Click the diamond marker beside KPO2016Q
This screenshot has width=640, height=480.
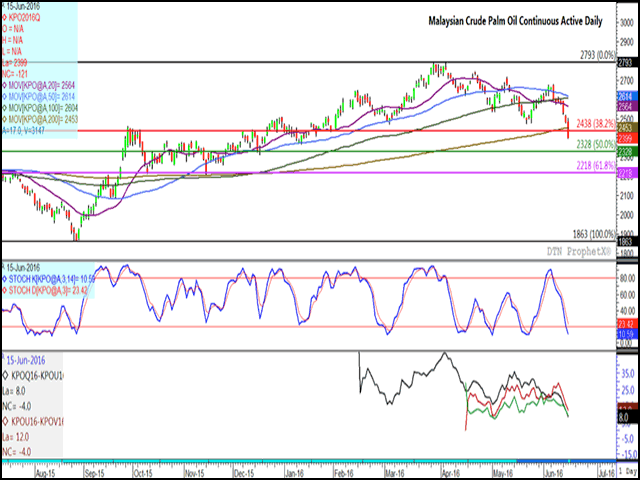point(5,18)
